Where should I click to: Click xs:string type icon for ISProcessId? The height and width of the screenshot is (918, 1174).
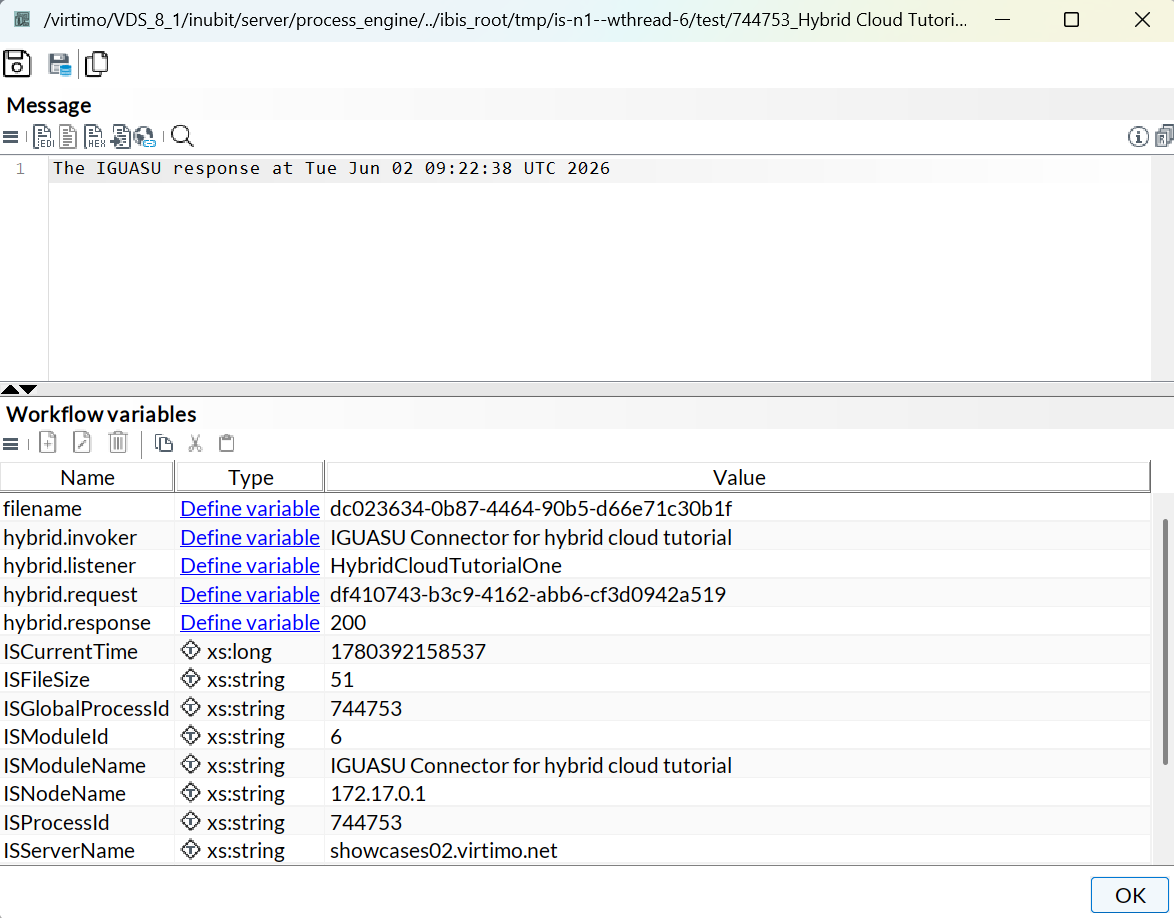click(191, 821)
